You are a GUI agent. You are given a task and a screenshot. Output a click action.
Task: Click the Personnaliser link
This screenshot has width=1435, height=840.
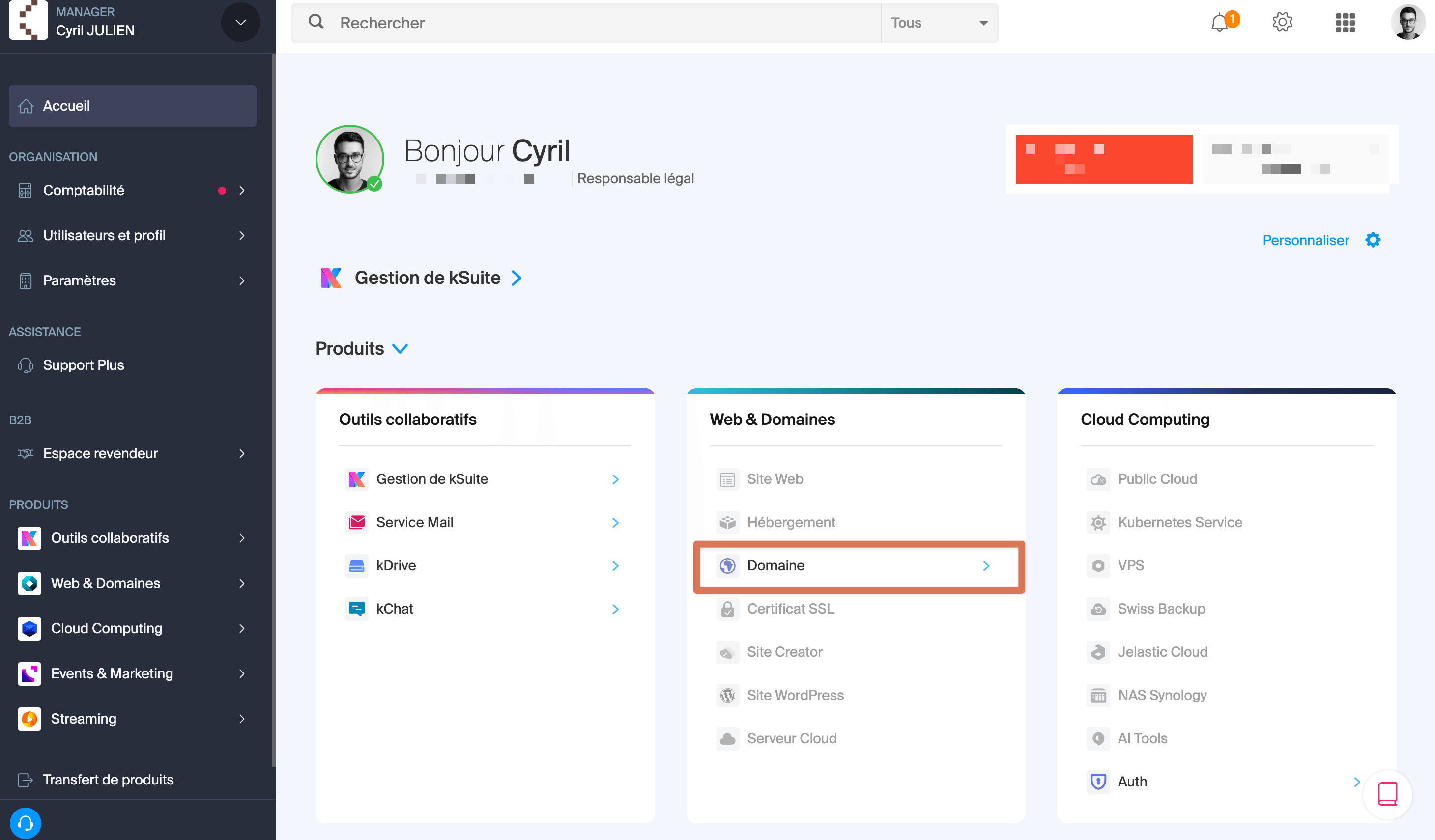1305,240
